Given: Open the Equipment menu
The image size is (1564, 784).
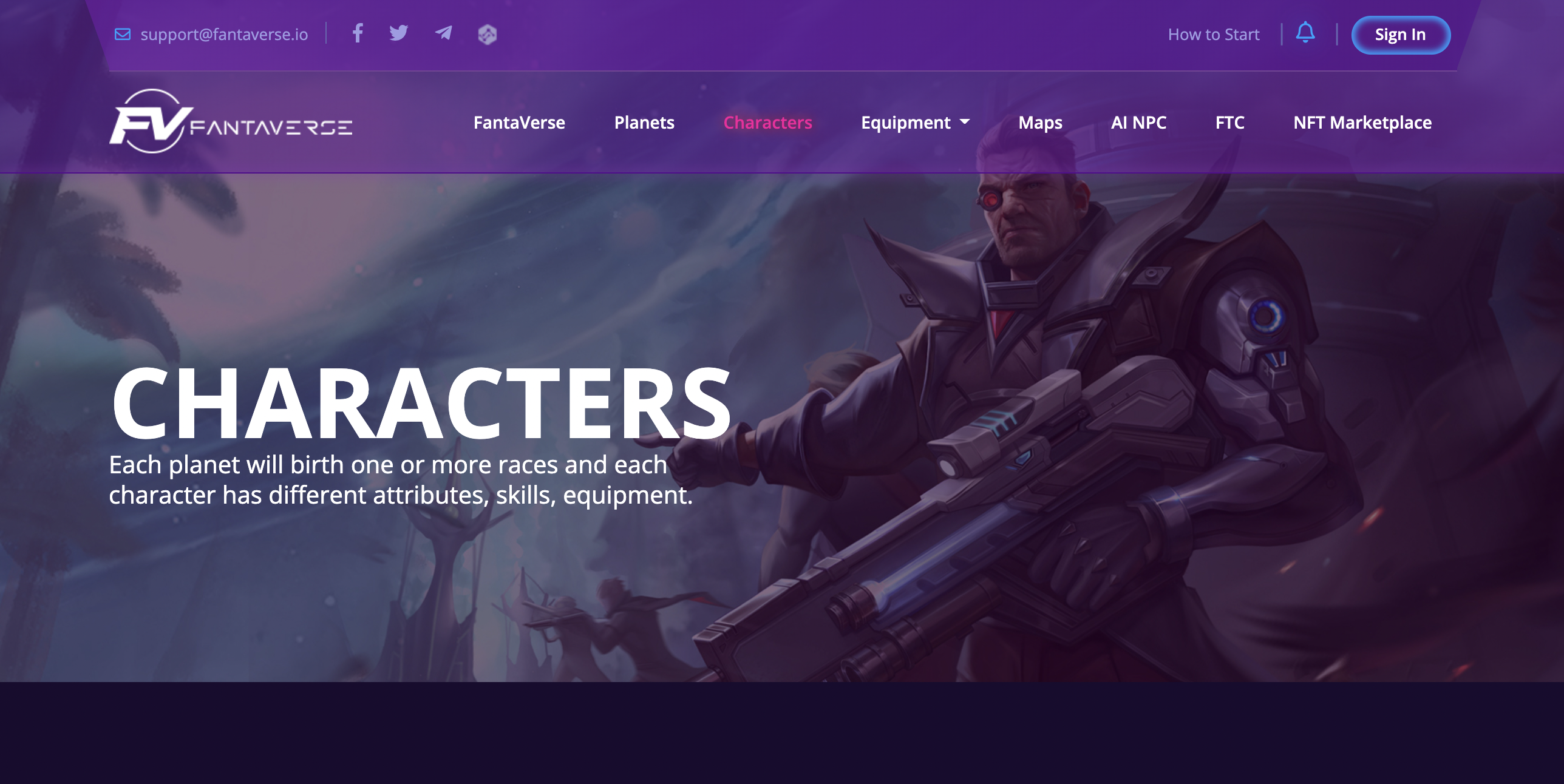Looking at the screenshot, I should tap(906, 123).
